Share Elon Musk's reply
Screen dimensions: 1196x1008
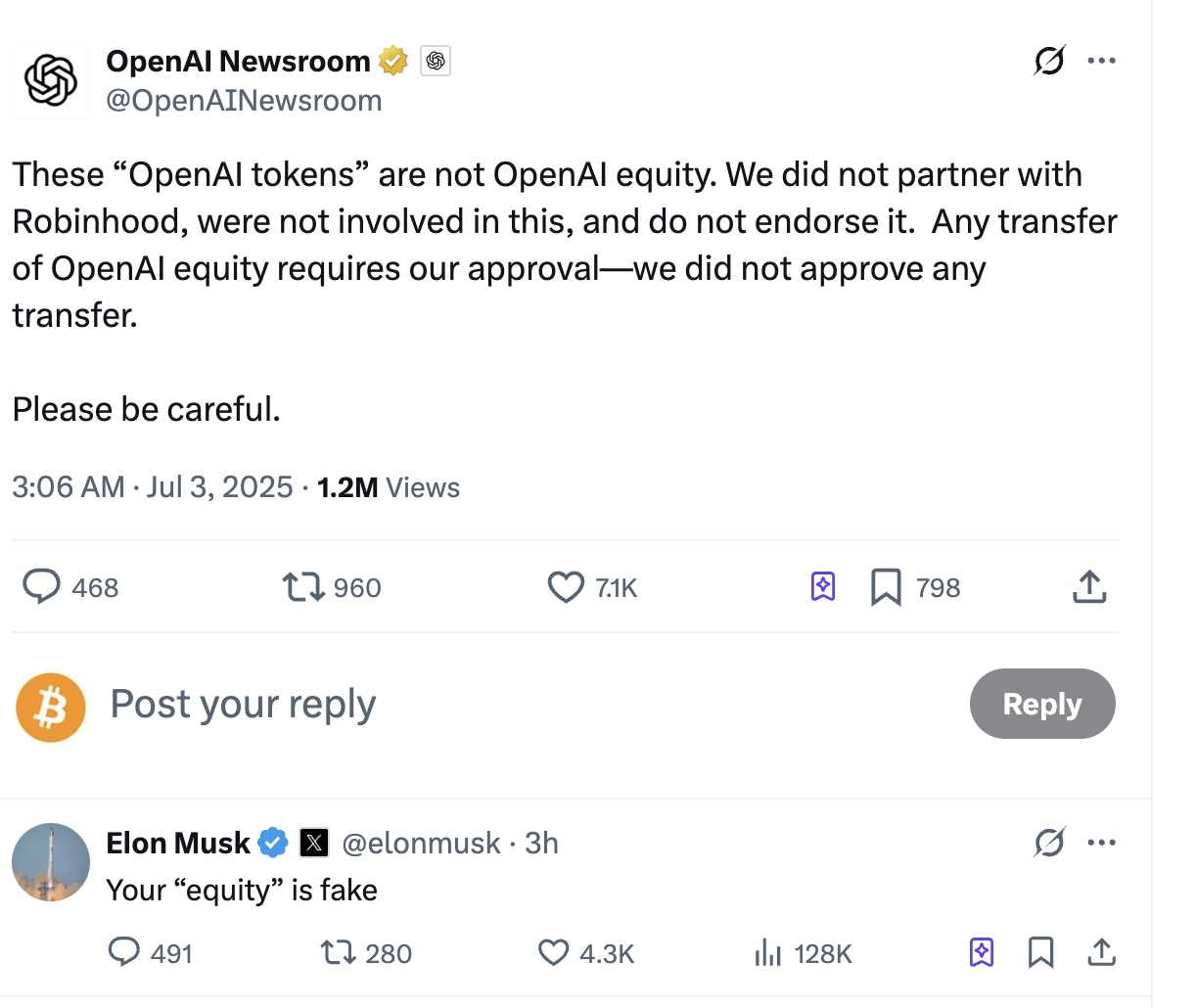[x=1101, y=952]
